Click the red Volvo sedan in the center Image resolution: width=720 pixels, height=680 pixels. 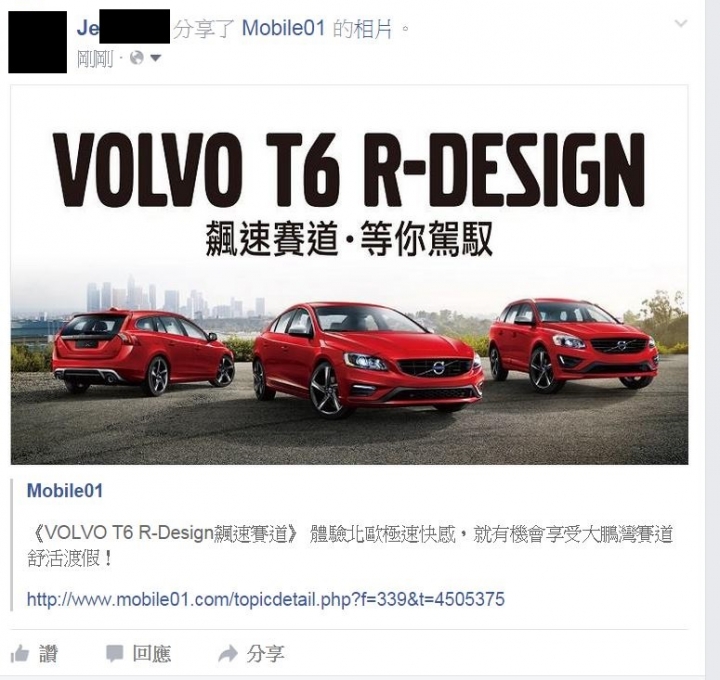(x=367, y=359)
